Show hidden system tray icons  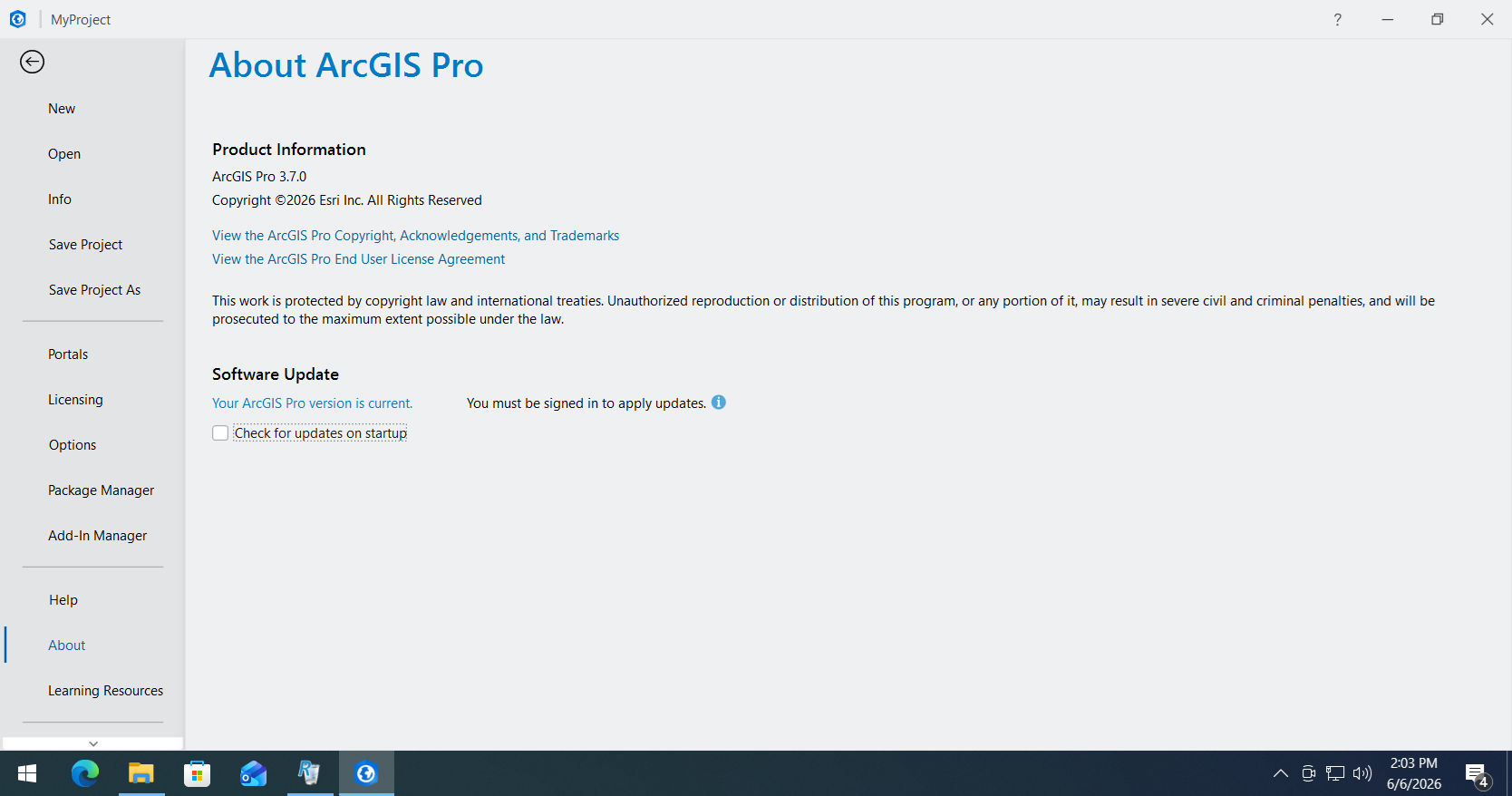pos(1281,773)
